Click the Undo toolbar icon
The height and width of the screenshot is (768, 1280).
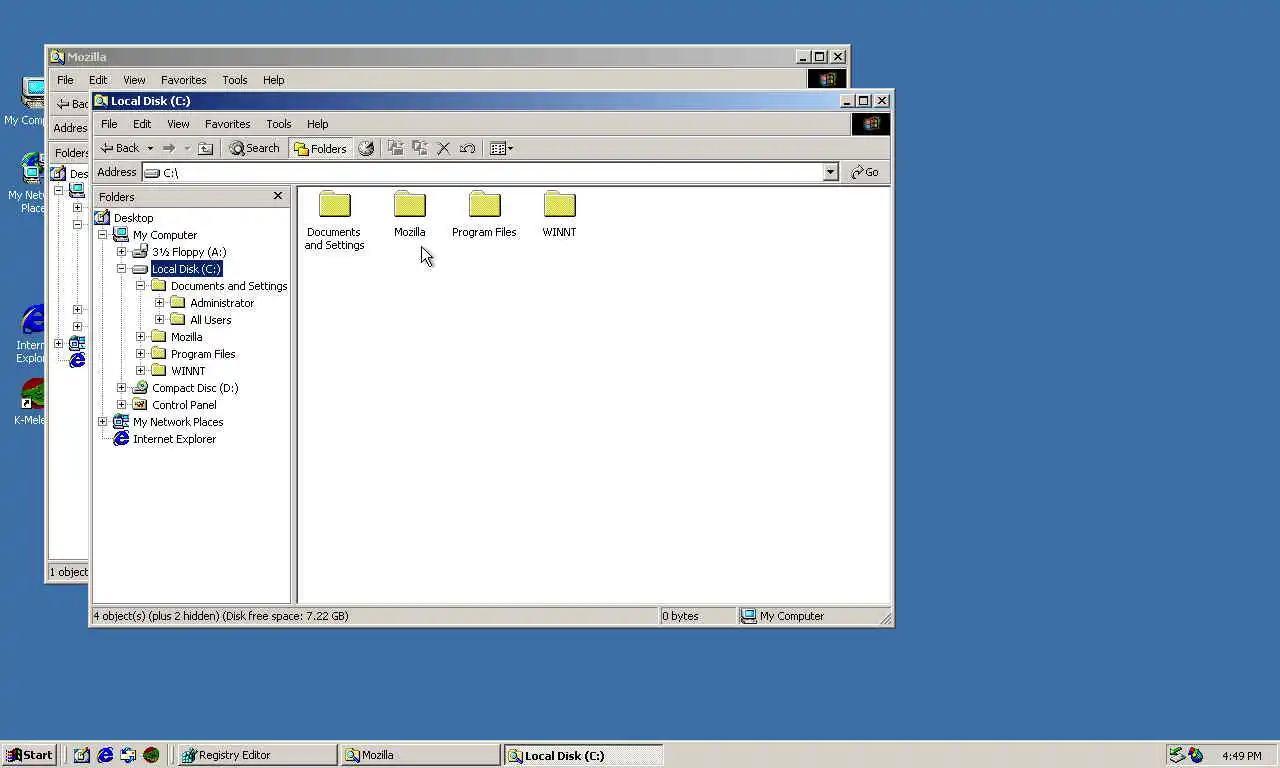(x=467, y=148)
